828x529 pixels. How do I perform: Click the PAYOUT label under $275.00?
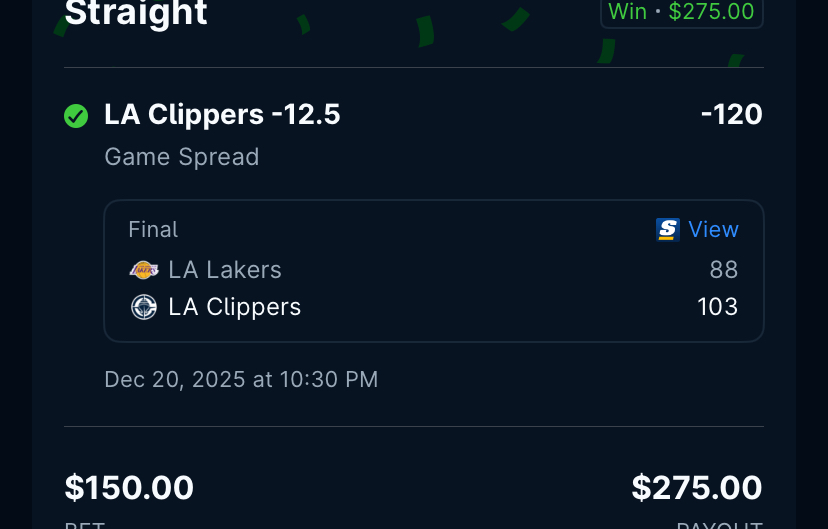point(720,524)
